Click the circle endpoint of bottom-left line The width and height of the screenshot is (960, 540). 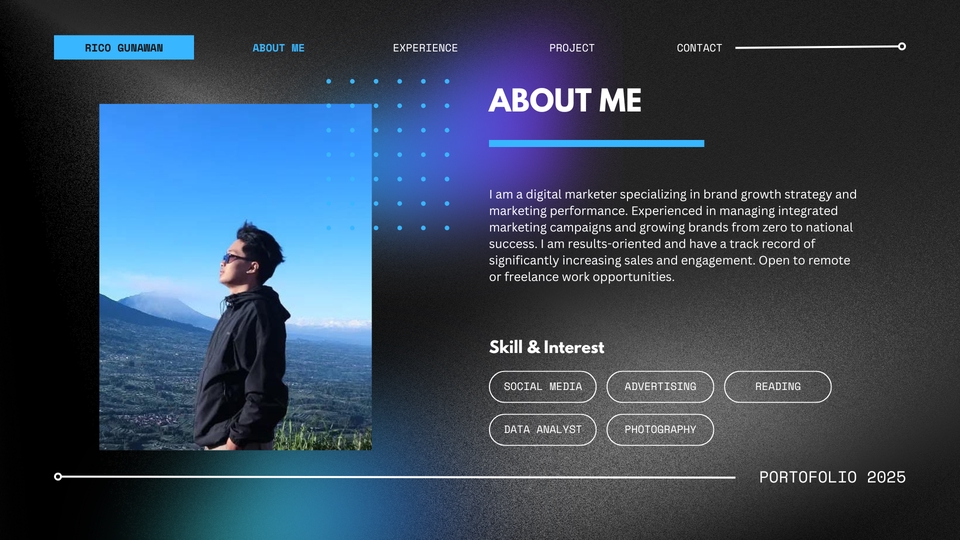(58, 476)
